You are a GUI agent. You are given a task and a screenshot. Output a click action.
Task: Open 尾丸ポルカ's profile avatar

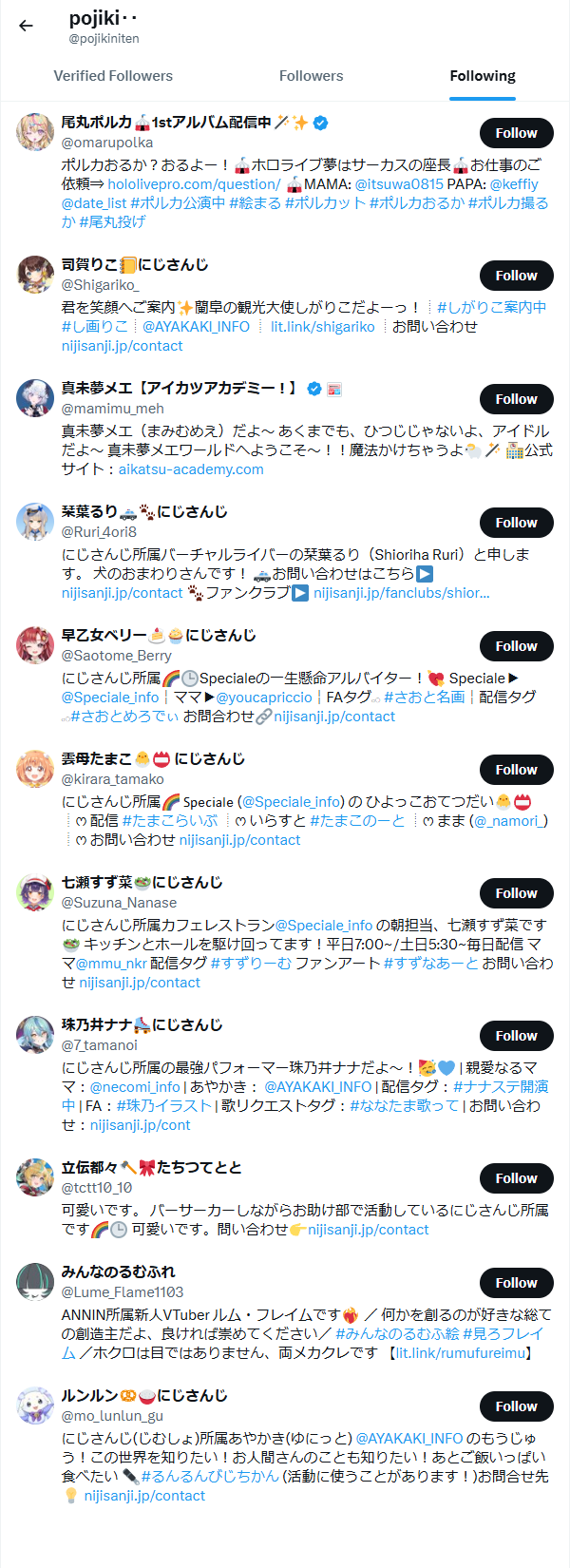[35, 132]
